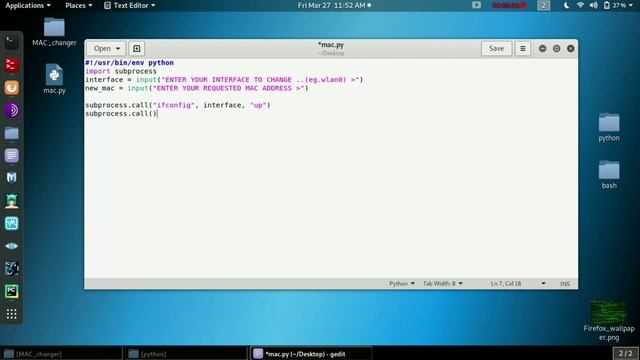Click Open to choose a file
The height and width of the screenshot is (360, 640).
[102, 49]
